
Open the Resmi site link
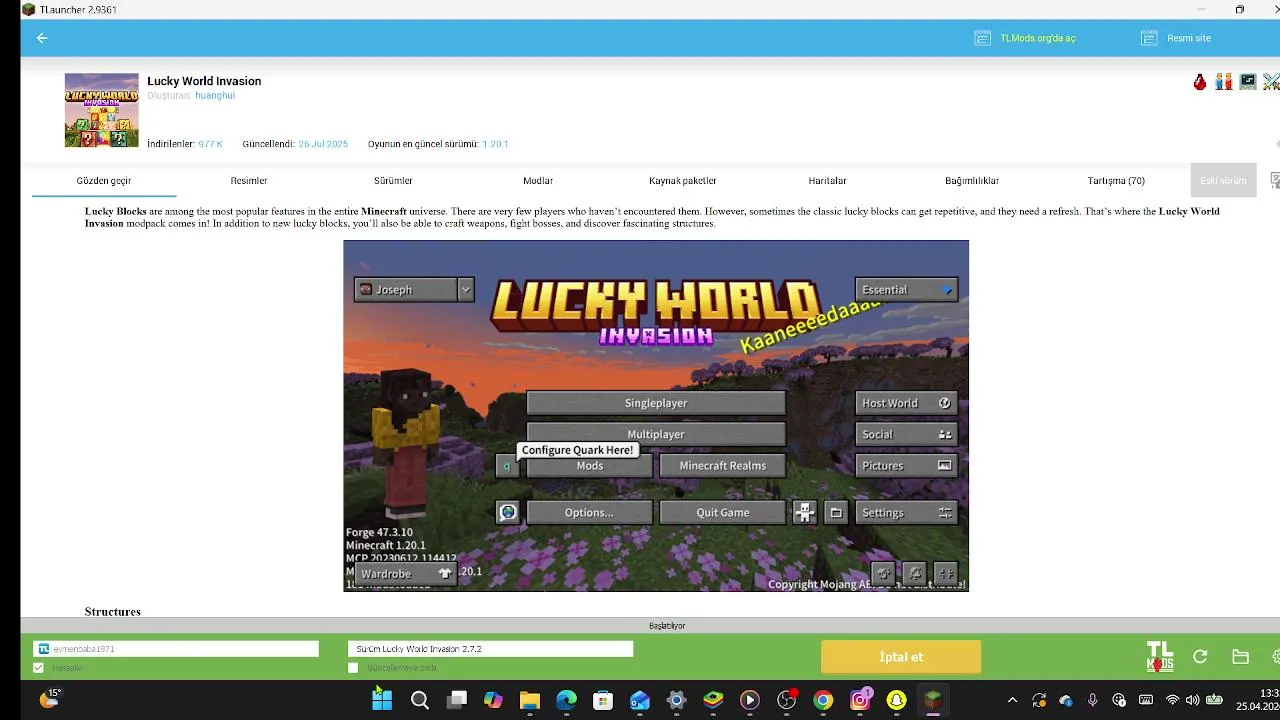(1189, 38)
